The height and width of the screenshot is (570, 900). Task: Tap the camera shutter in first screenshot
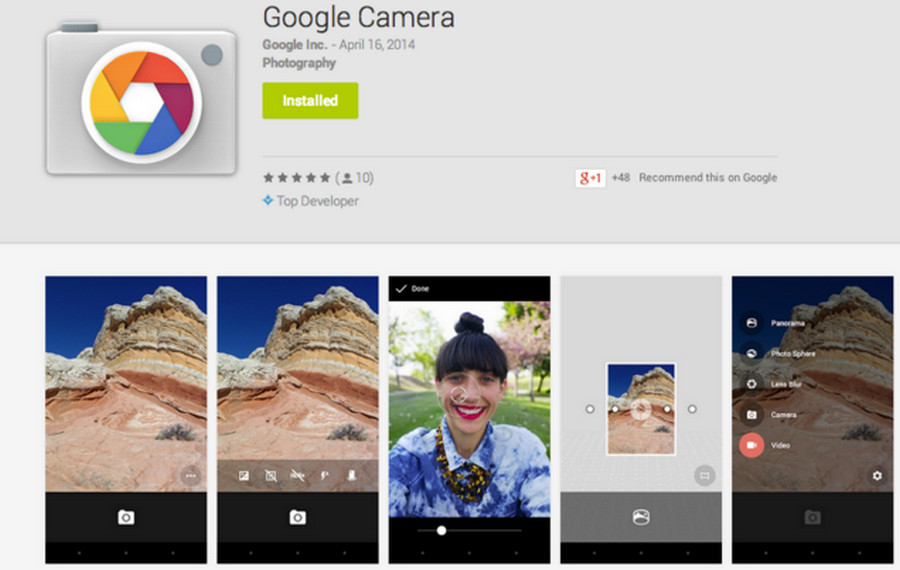click(x=126, y=517)
